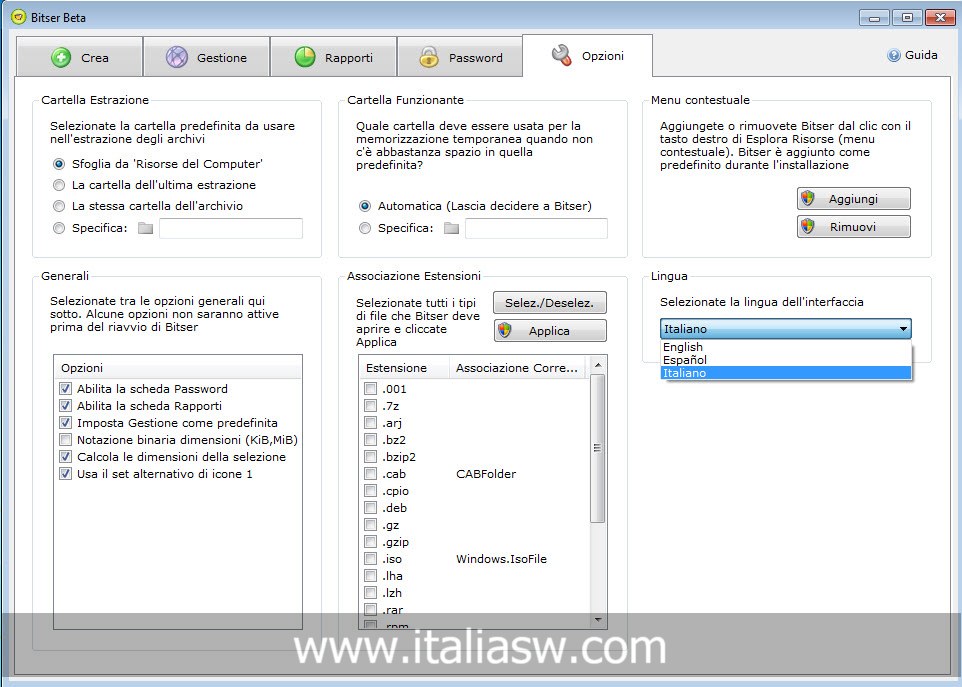Toggle 'Usa il set alternativo di icone 1'
Screen dimensions: 962x687
point(66,474)
